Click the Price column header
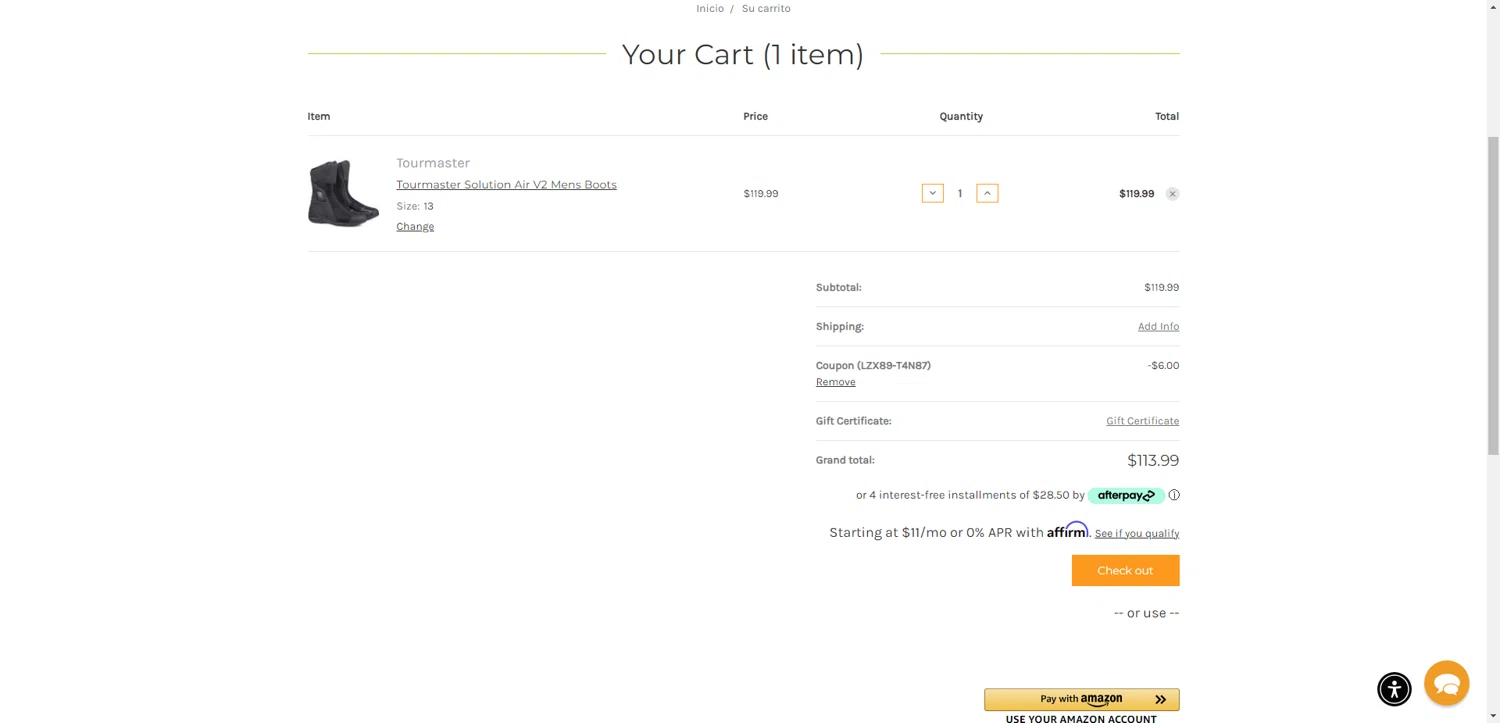1500x723 pixels. (755, 117)
